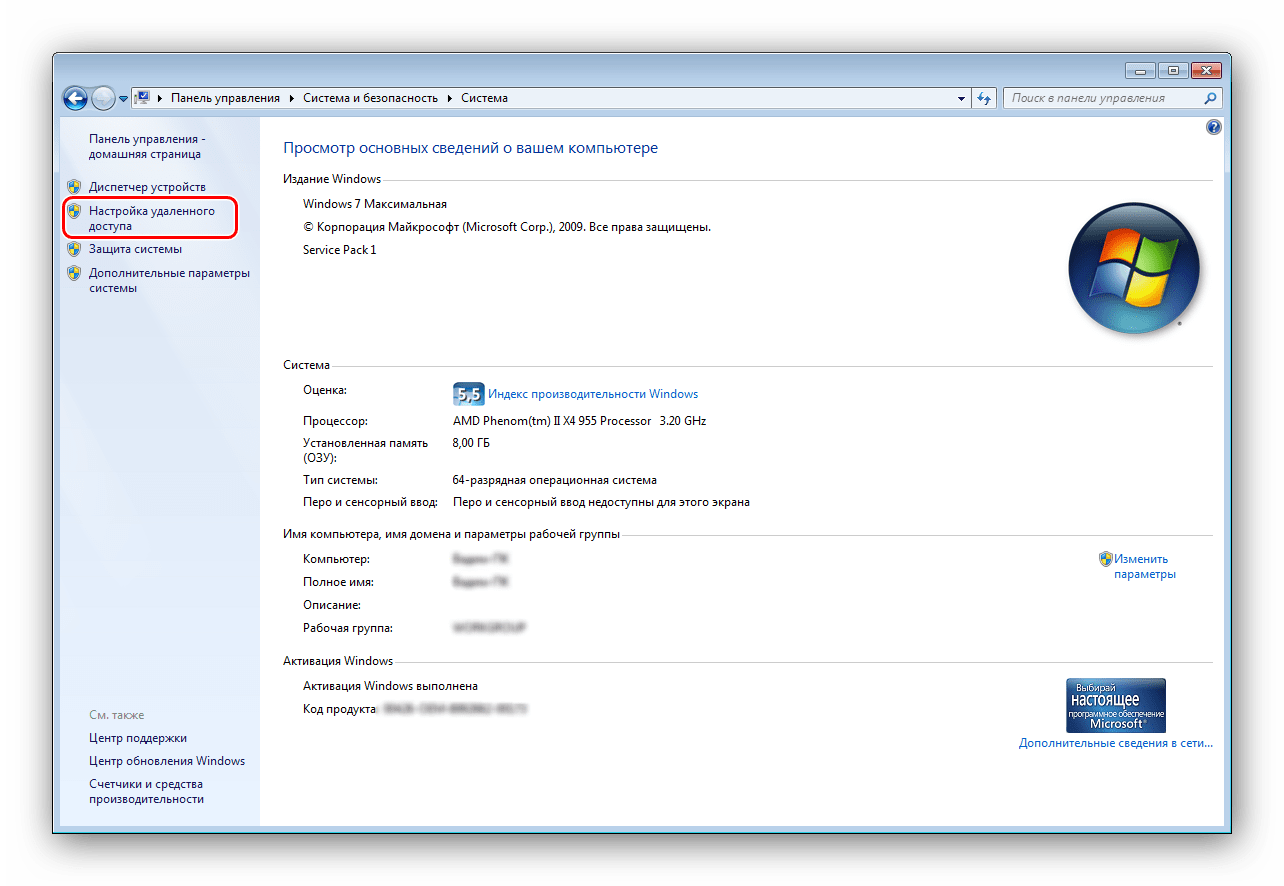Minimize the System window
Screen dimensions: 1284x886
(x=1140, y=70)
